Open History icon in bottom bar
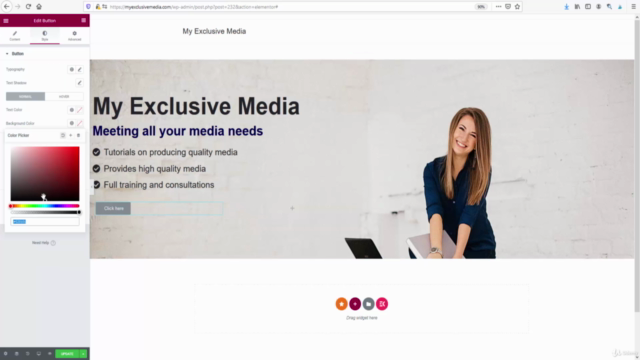Image resolution: width=640 pixels, height=360 pixels. pyautogui.click(x=28, y=353)
